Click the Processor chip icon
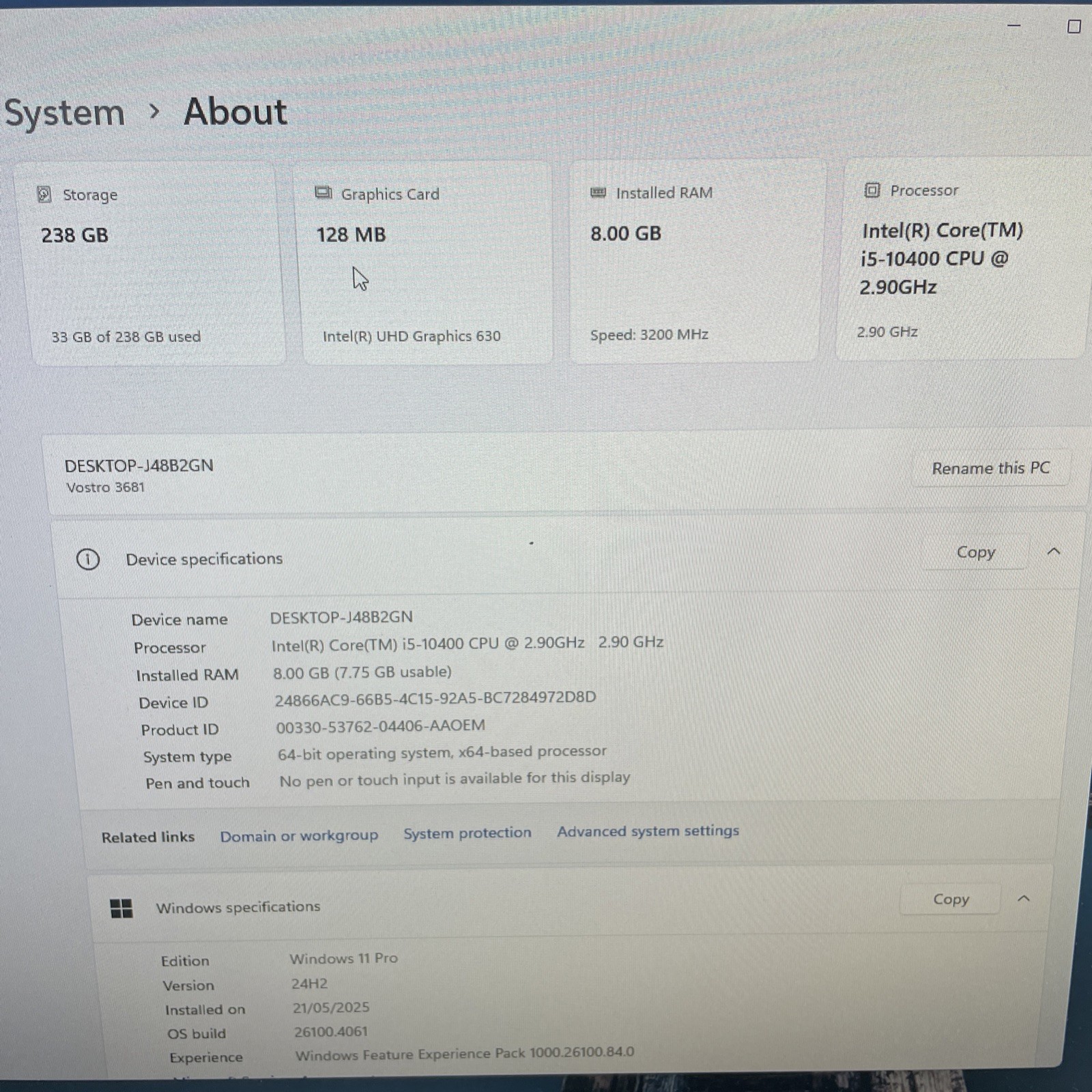 click(872, 190)
